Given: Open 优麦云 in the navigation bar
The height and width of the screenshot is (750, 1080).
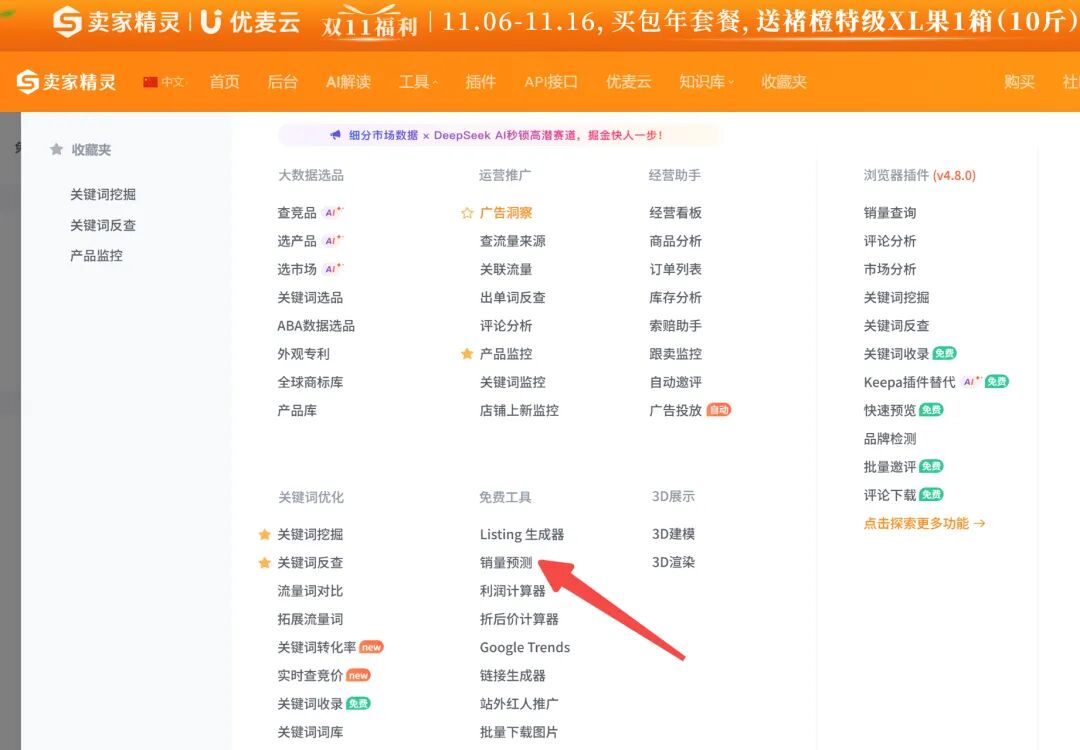Looking at the screenshot, I should point(628,82).
